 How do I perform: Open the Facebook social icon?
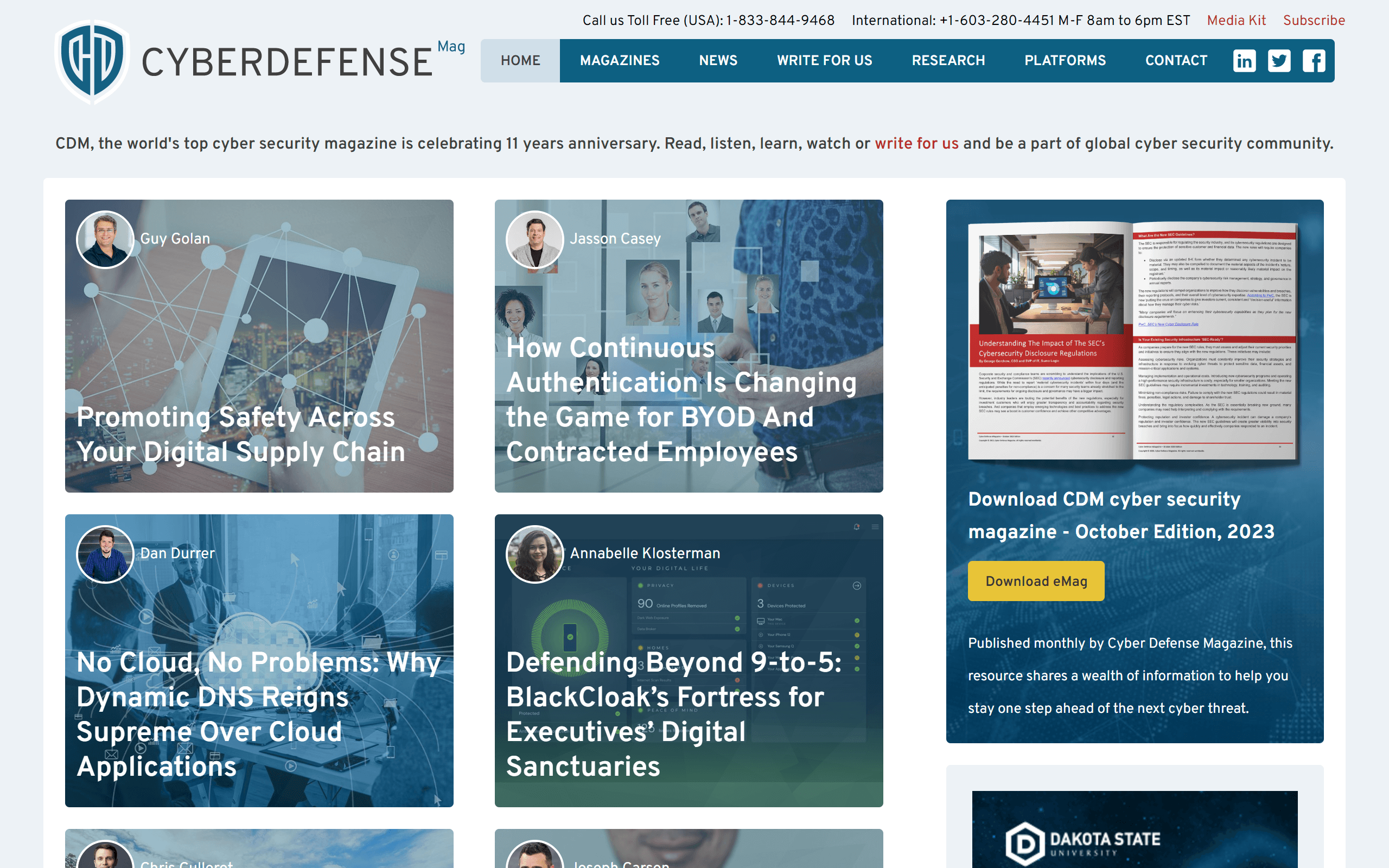(x=1313, y=61)
